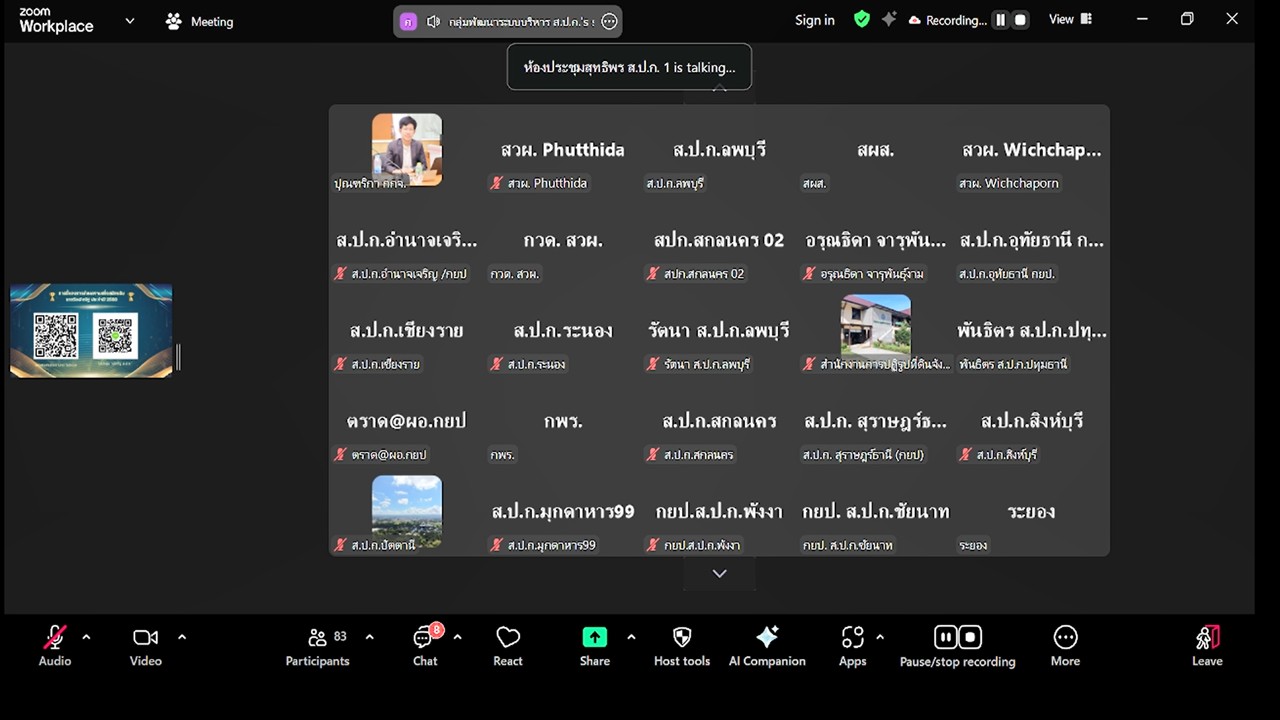The width and height of the screenshot is (1280, 720).
Task: Expand apps options caret
Action: (880, 636)
